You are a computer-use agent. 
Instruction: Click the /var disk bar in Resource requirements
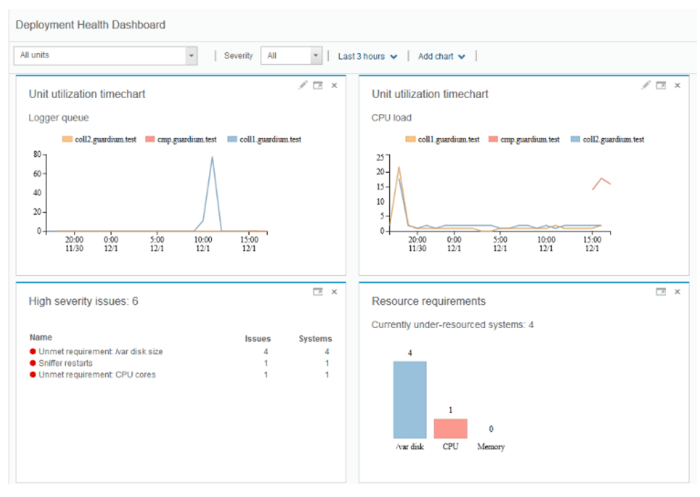[x=410, y=399]
